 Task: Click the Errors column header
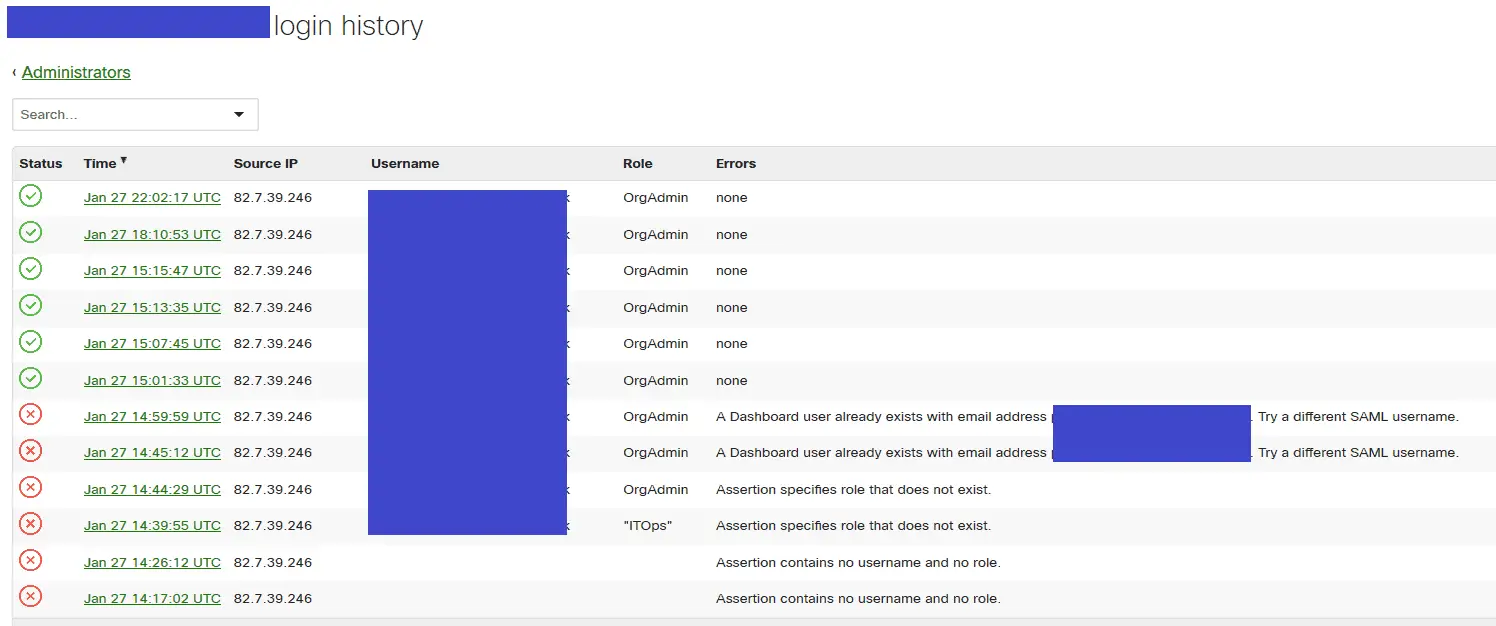tap(736, 163)
